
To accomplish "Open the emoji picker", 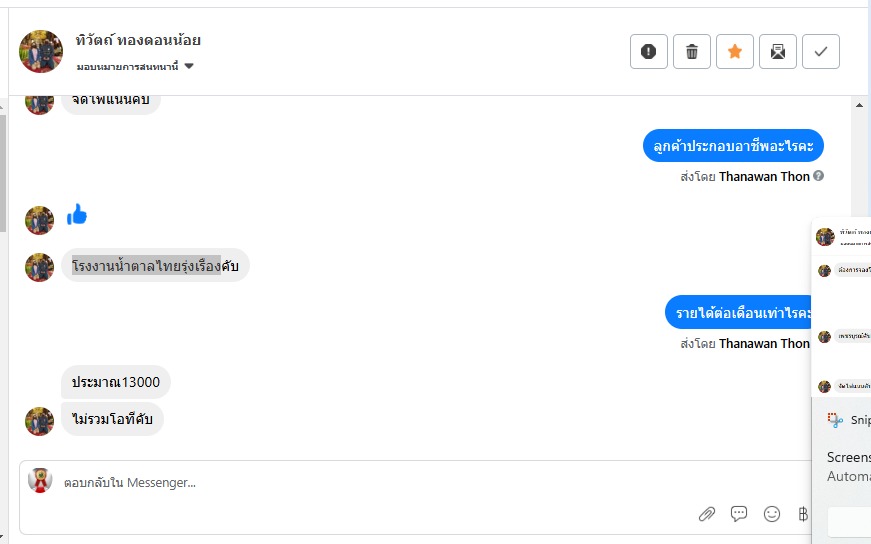I will 772,514.
